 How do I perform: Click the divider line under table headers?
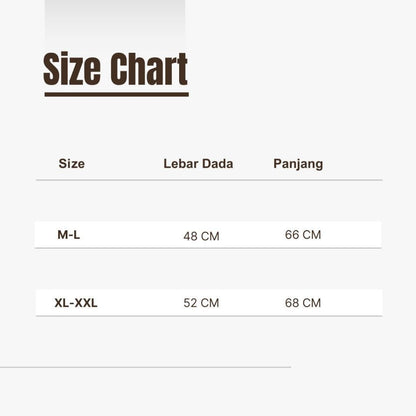click(x=209, y=180)
